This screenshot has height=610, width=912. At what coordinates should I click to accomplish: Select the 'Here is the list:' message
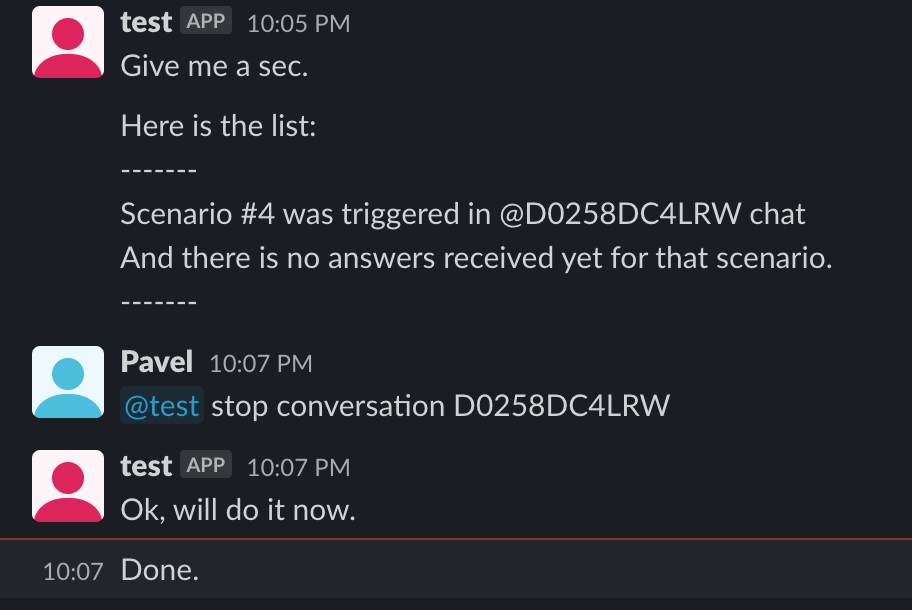[x=218, y=126]
